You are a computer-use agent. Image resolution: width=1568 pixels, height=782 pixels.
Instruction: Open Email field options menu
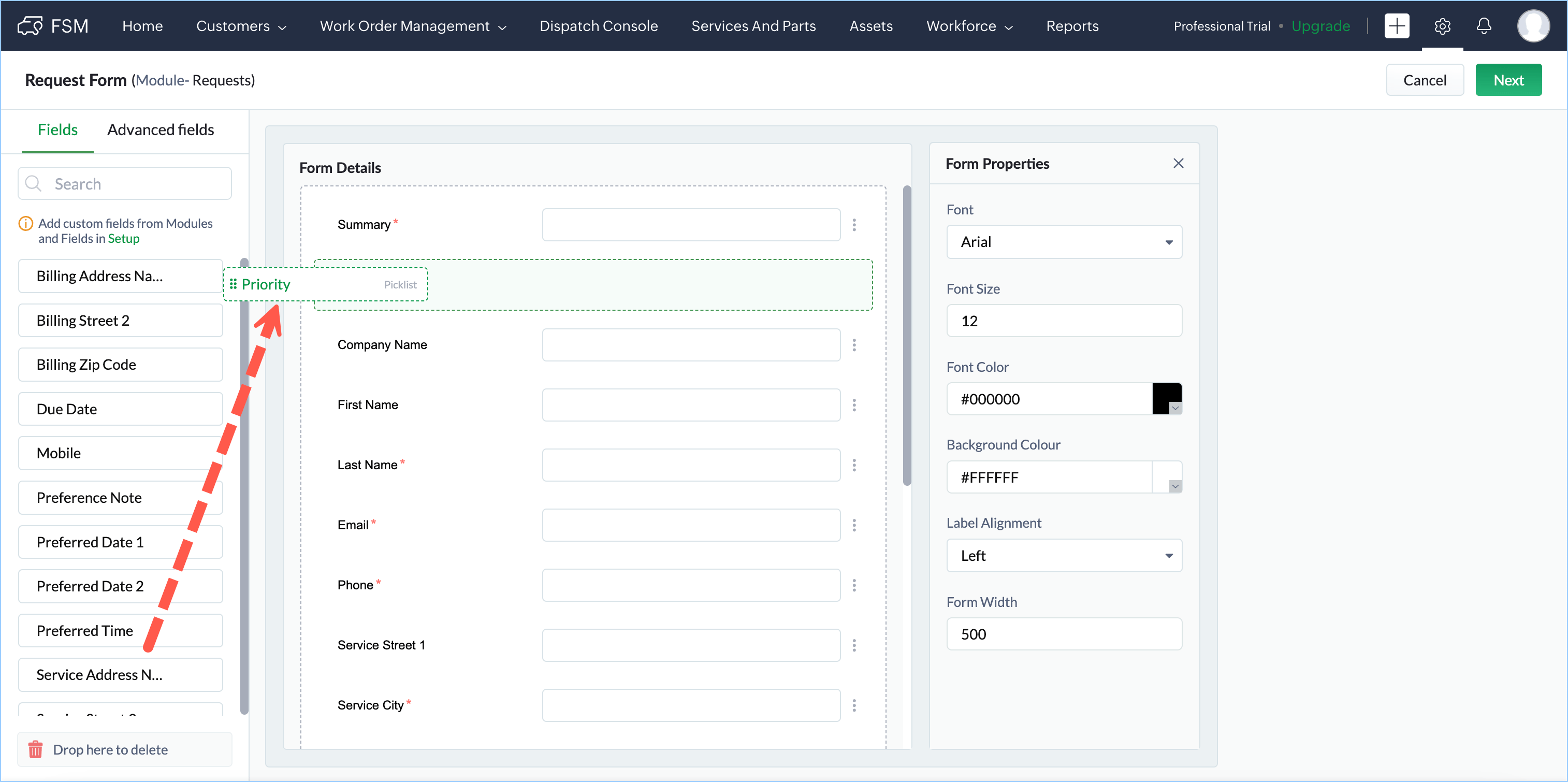tap(854, 525)
